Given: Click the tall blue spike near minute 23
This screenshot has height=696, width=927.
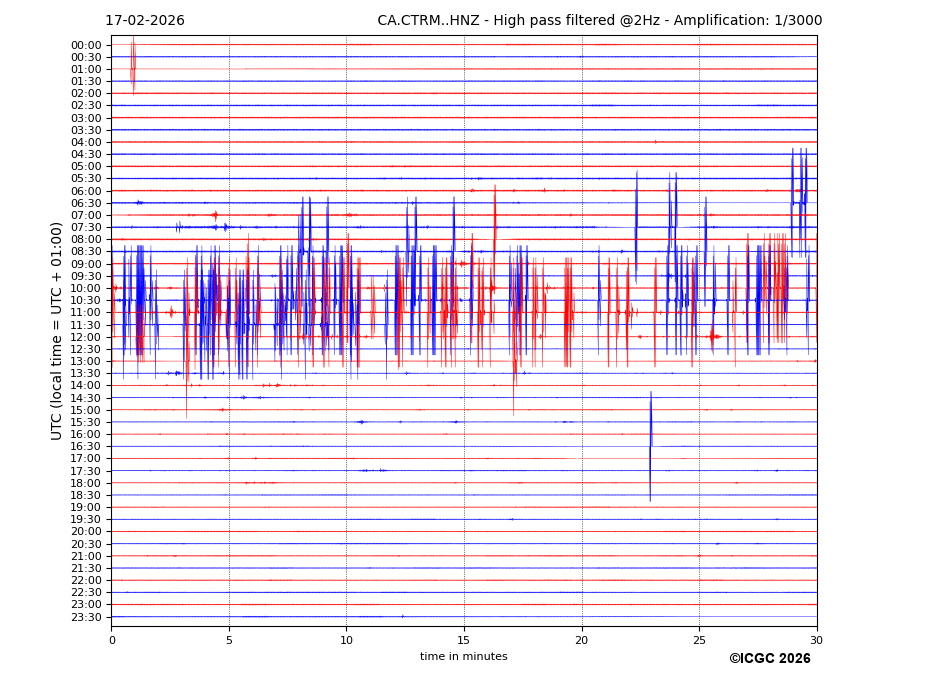Looking at the screenshot, I should 650,445.
